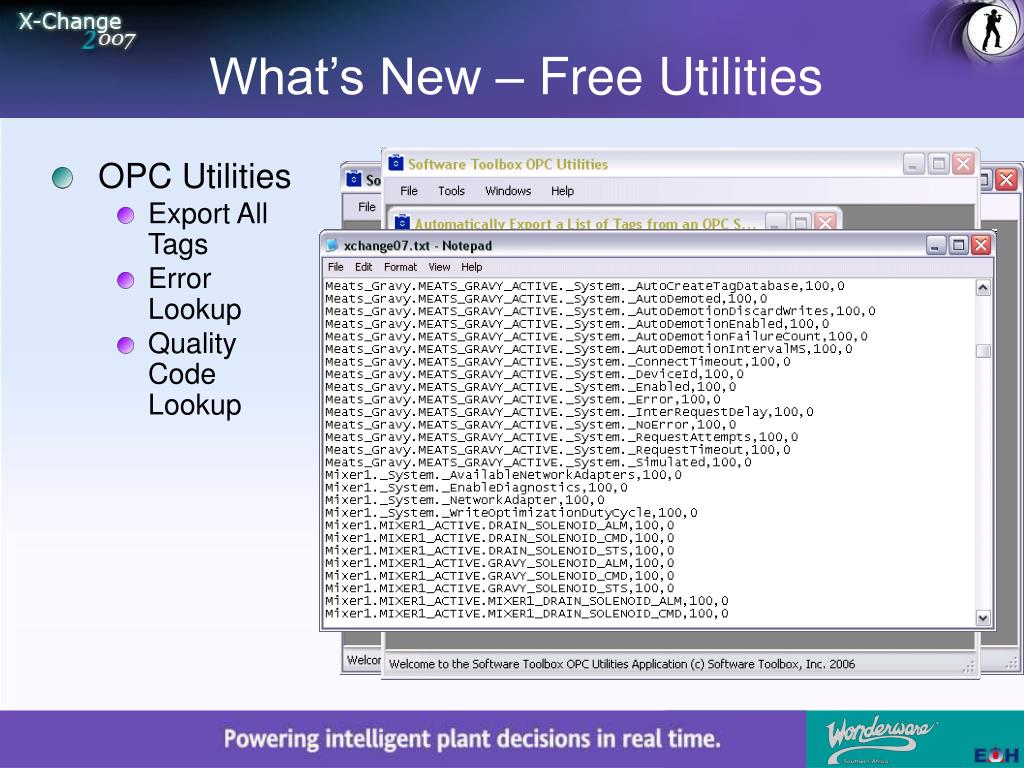Screen dimensions: 1024x768
Task: Open the Notepad Edit menu
Action: pos(364,267)
